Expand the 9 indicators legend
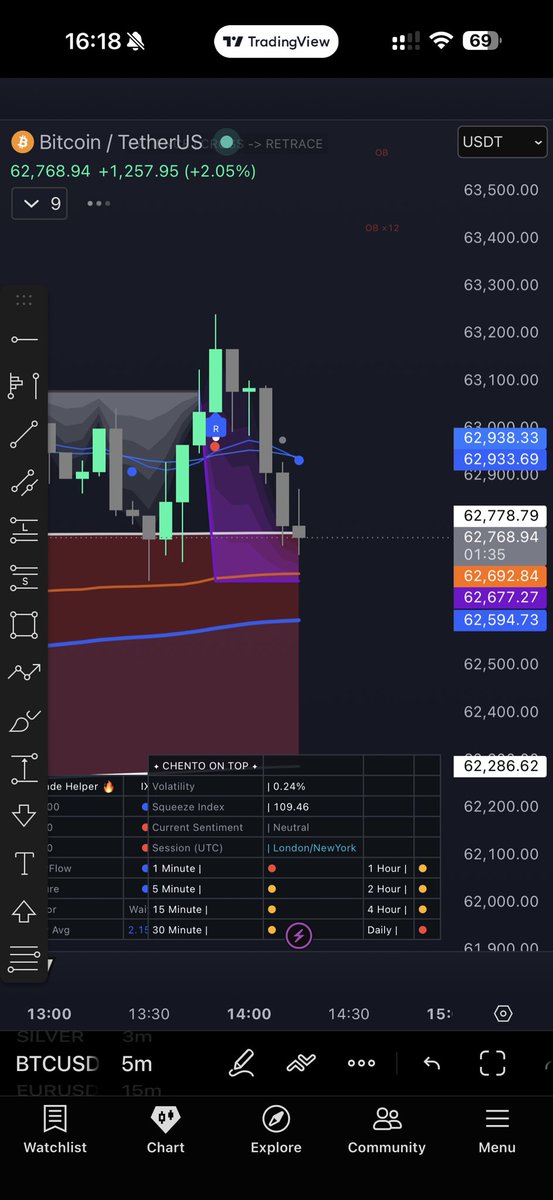Image resolution: width=553 pixels, height=1200 pixels. tap(40, 203)
